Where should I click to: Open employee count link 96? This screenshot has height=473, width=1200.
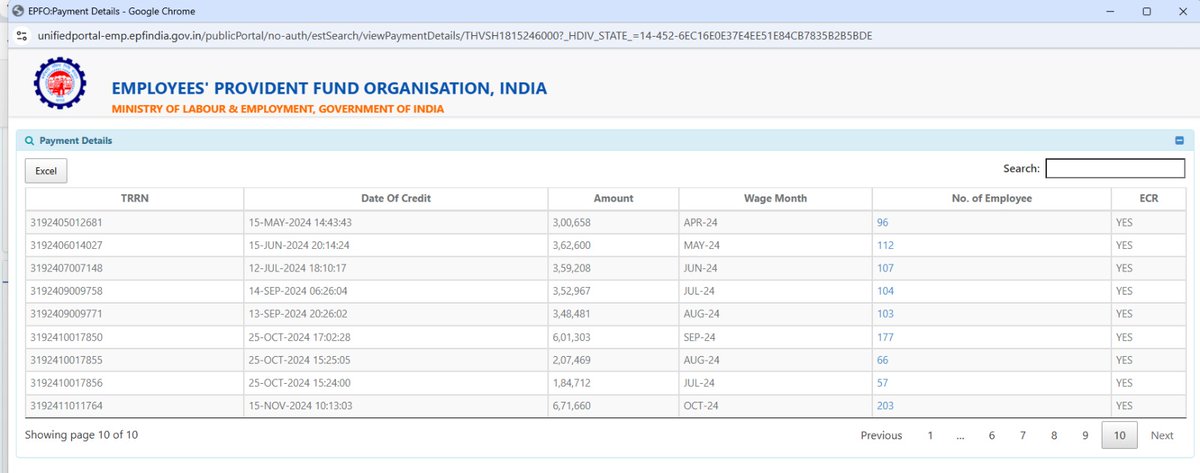[x=883, y=222]
